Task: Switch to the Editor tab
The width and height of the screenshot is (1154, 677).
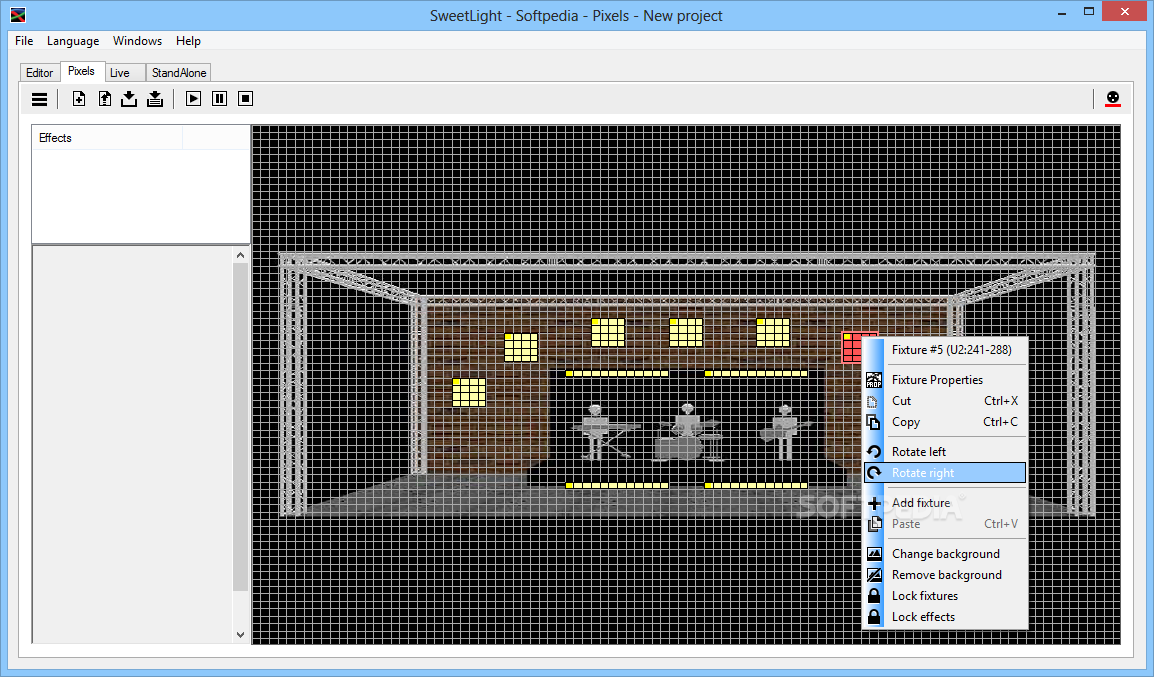Action: point(39,72)
